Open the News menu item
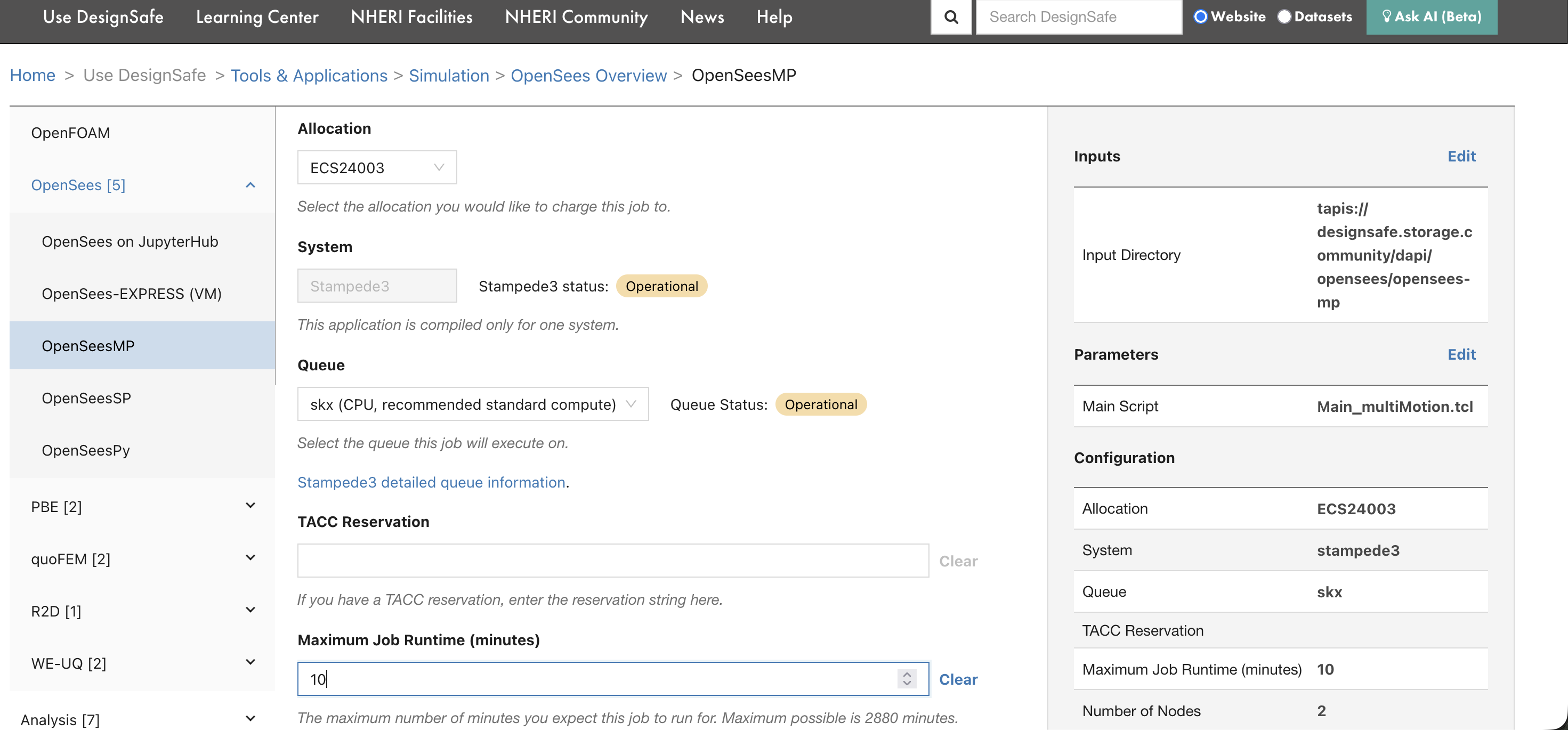Screen dimensions: 1568x730 tap(702, 17)
